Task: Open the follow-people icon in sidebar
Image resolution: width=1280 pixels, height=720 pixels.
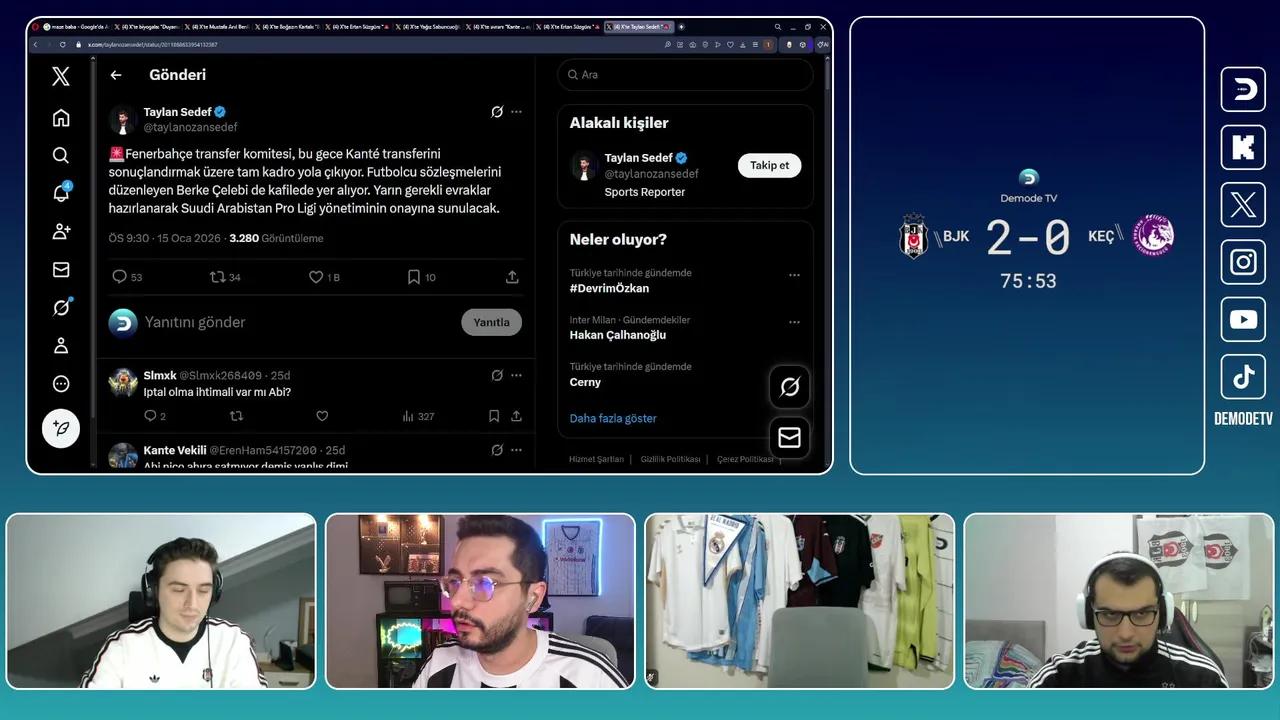Action: [x=61, y=231]
